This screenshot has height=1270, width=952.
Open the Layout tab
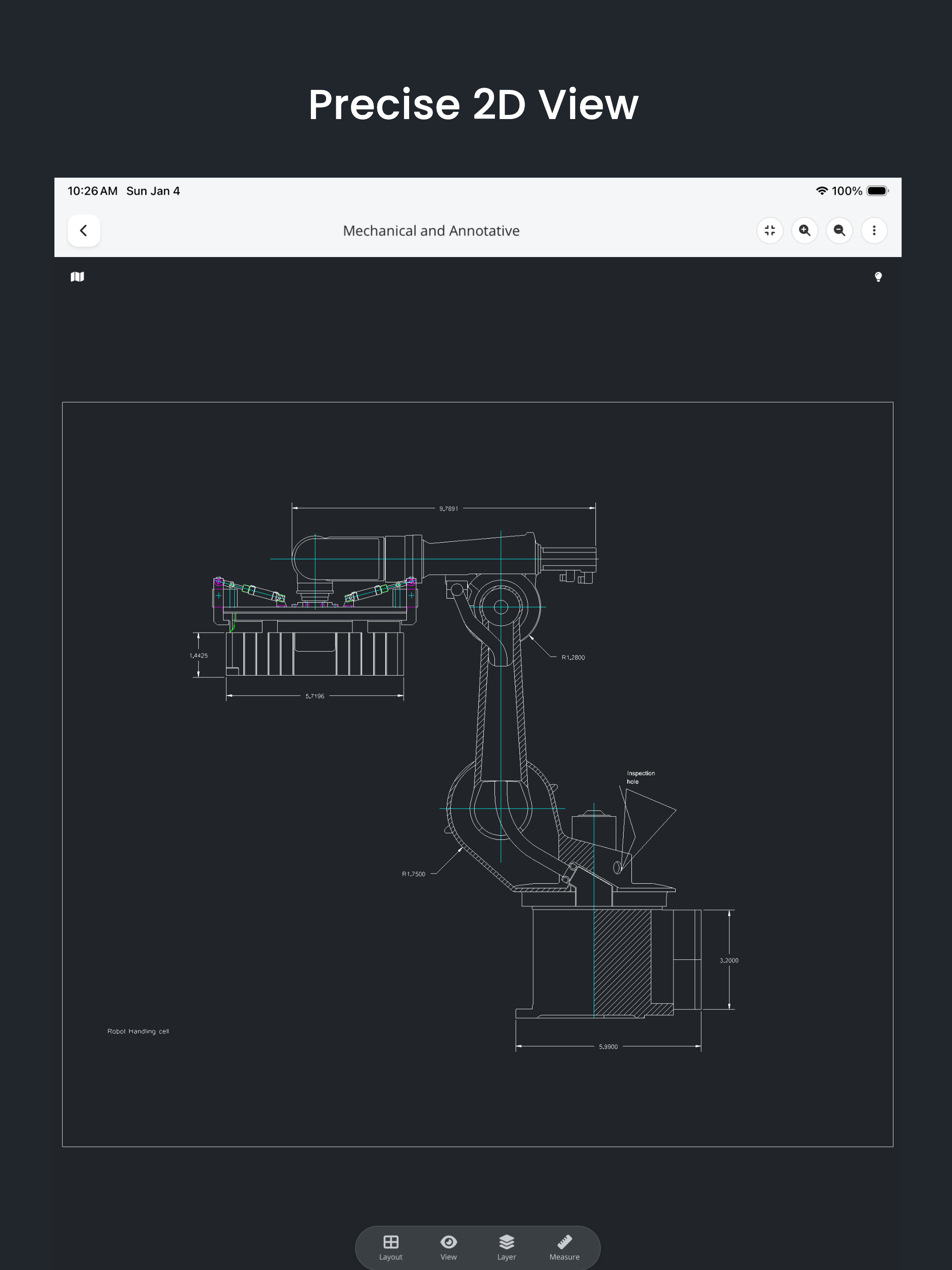[391, 1247]
